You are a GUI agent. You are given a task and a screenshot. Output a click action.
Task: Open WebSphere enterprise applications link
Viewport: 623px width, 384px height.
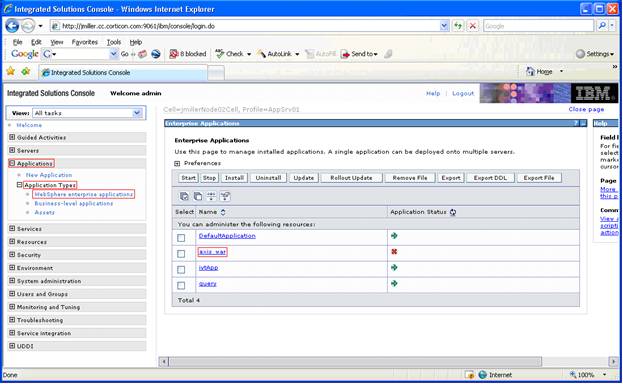(x=83, y=194)
